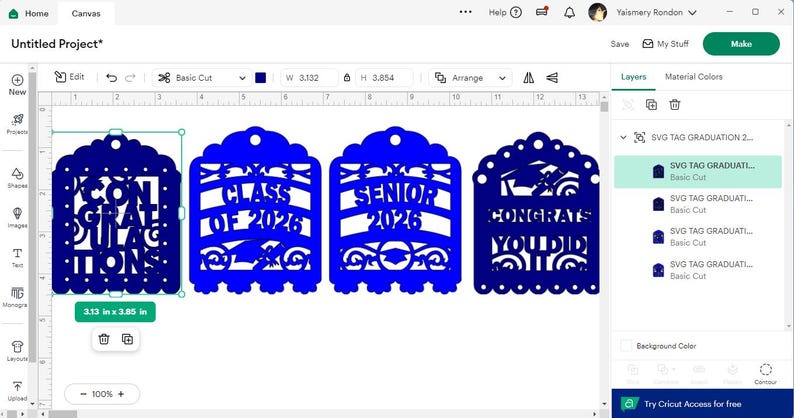
Task: Click the Save button
Action: coord(620,44)
